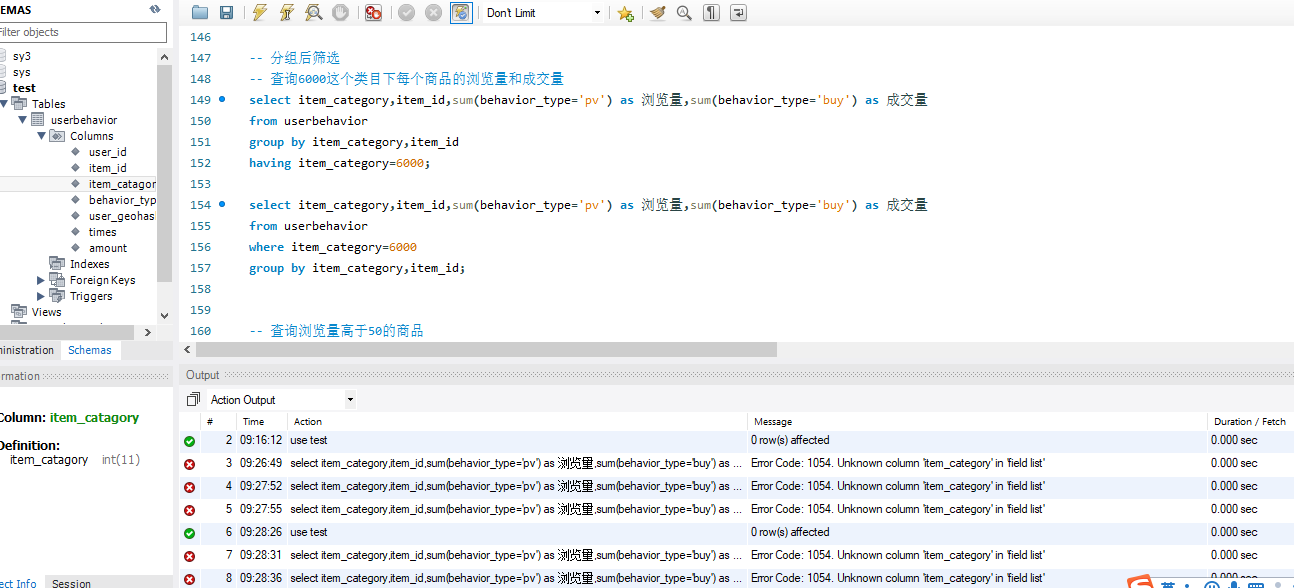Viewport: 1294px width, 588px height.
Task: Stop query execution with the hand icon
Action: (x=341, y=13)
